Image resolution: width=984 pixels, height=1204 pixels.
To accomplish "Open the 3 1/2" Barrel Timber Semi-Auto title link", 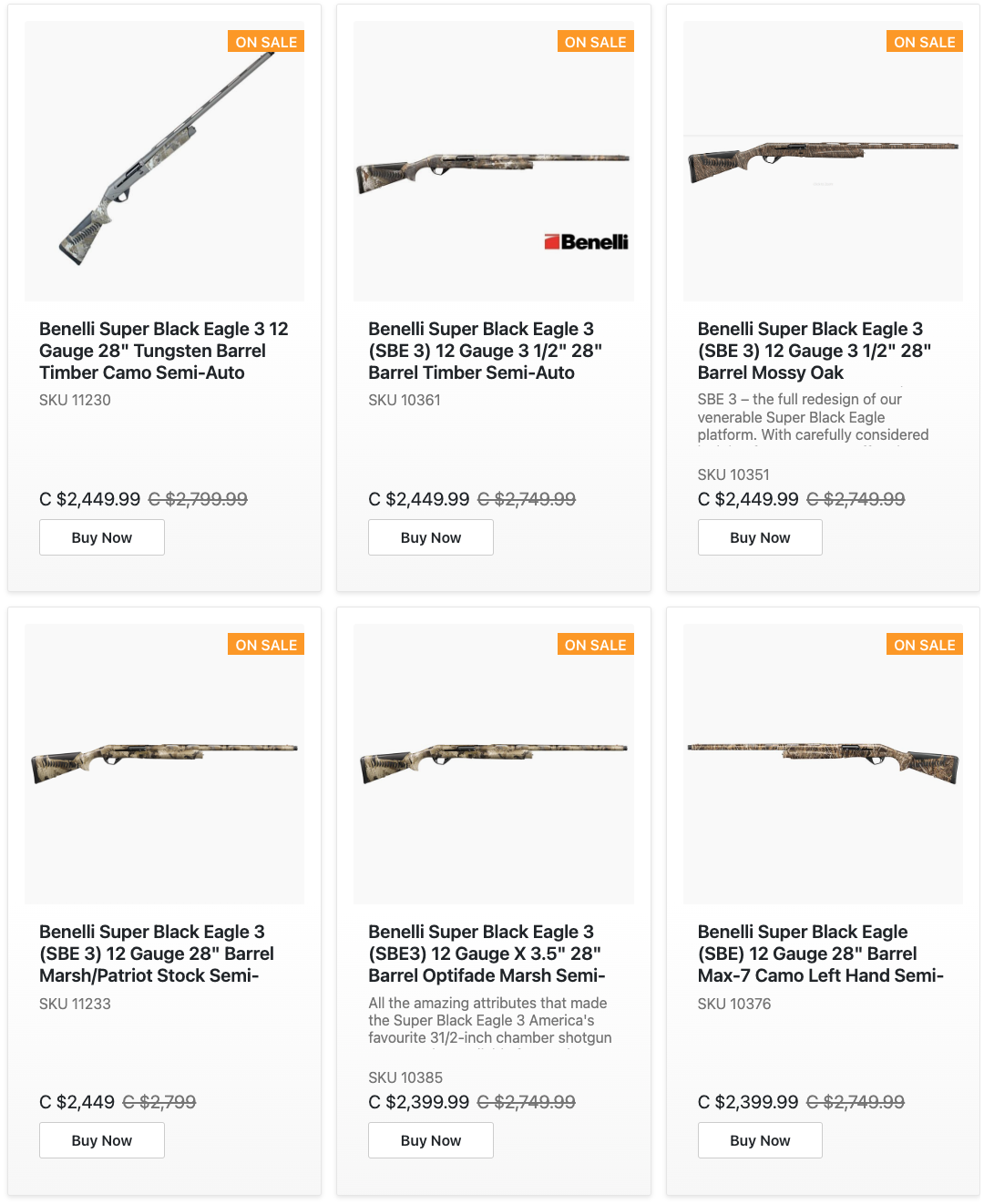I will [485, 351].
